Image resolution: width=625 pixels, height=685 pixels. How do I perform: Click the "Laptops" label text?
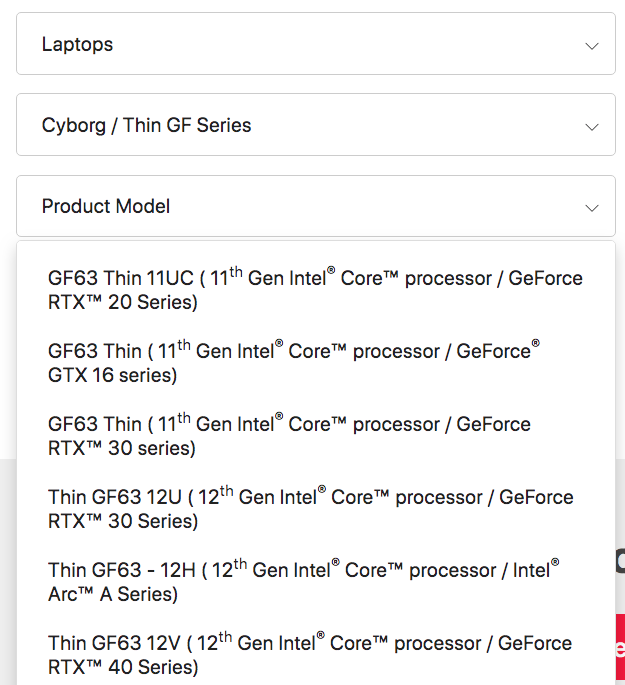(x=77, y=44)
